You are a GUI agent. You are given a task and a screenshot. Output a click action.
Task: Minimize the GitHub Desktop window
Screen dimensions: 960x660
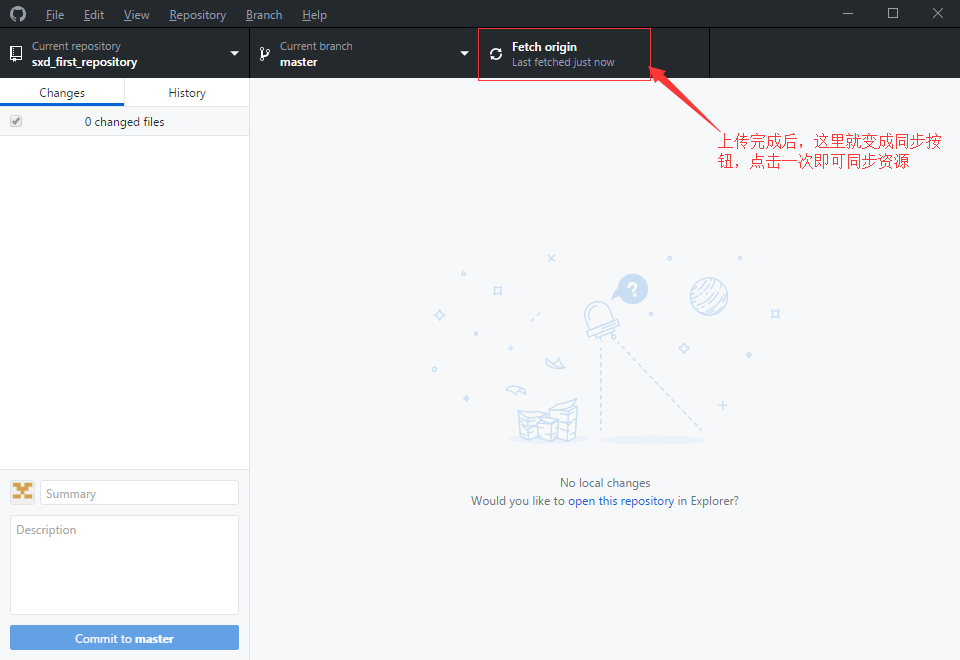point(848,13)
